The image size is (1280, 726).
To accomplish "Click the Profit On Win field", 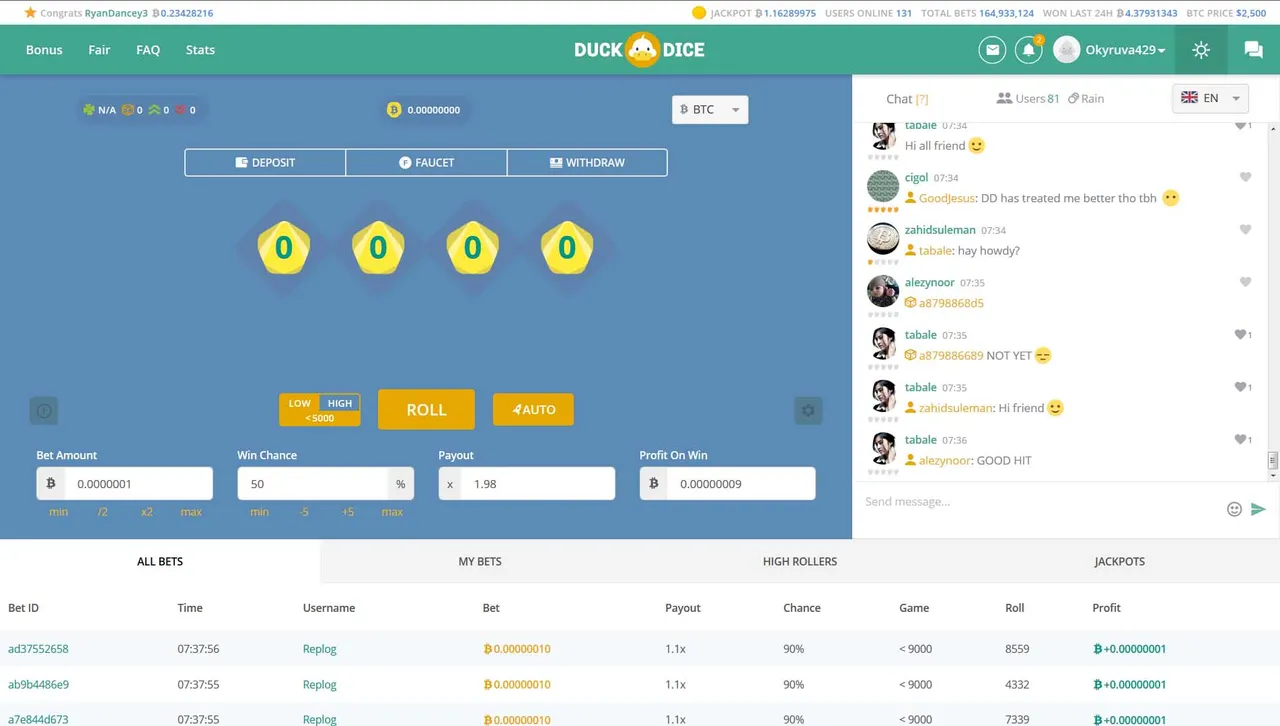I will (x=741, y=483).
